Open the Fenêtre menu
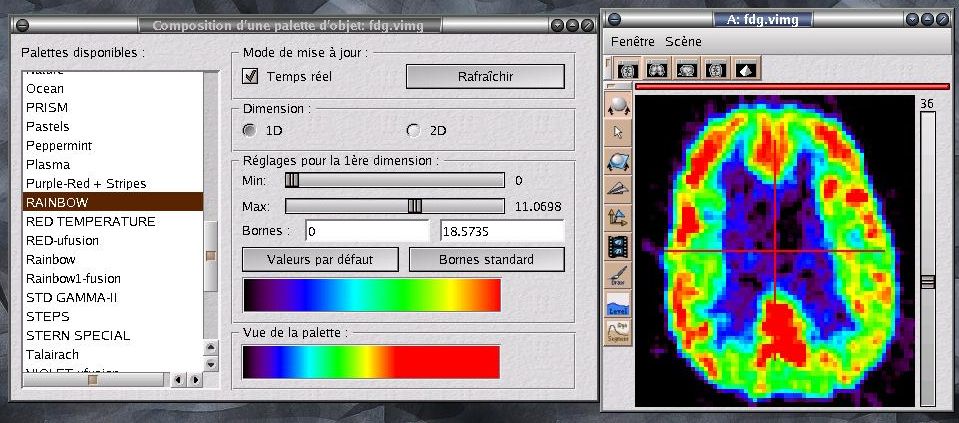 tap(632, 42)
